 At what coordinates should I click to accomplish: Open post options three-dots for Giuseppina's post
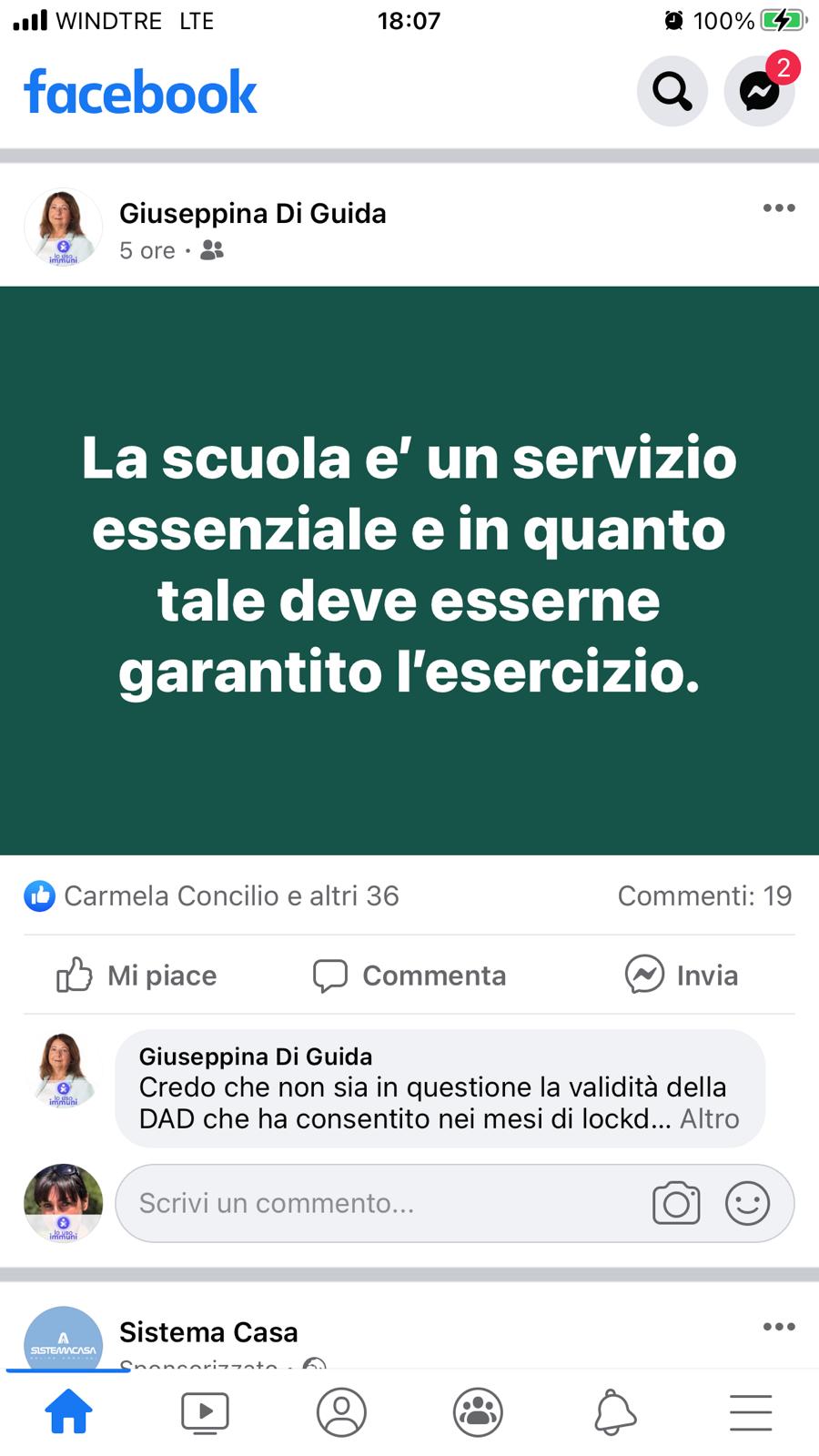779,208
